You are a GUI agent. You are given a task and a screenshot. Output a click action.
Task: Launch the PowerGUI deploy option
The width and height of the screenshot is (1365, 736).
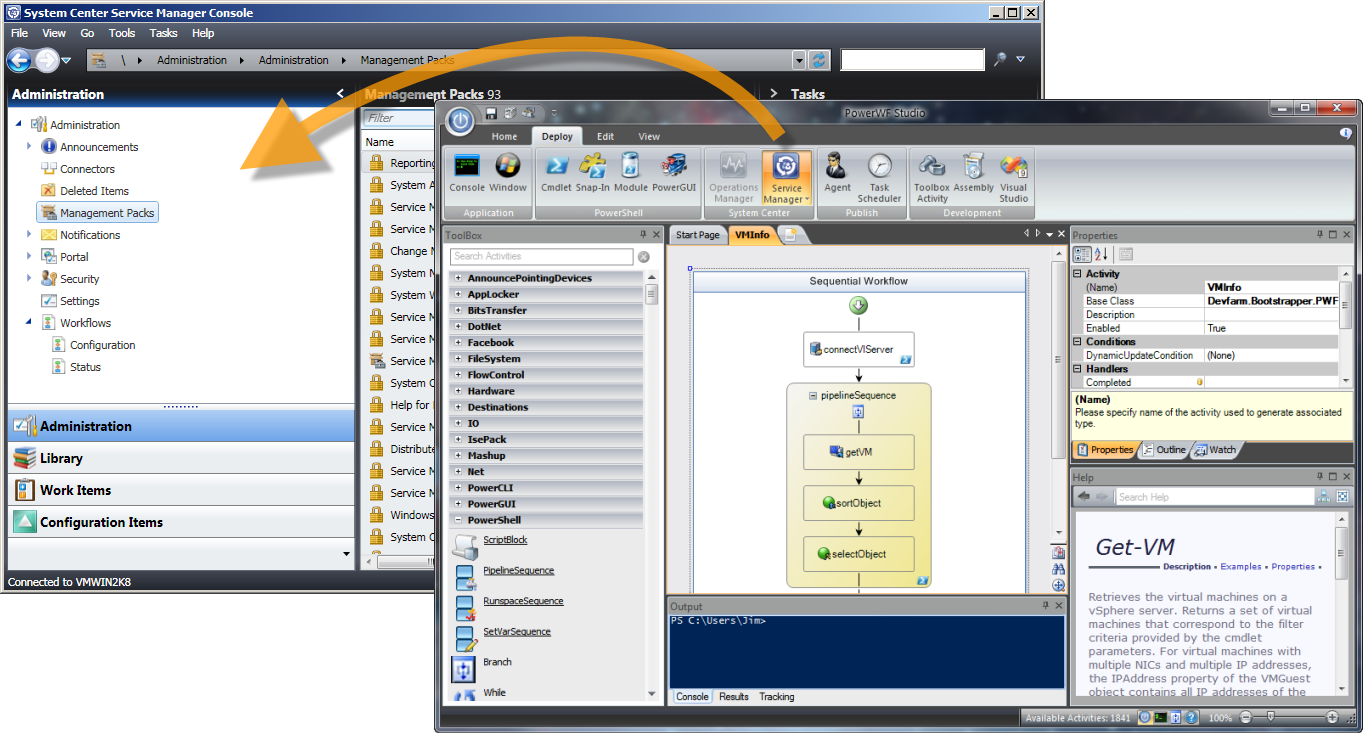point(674,173)
